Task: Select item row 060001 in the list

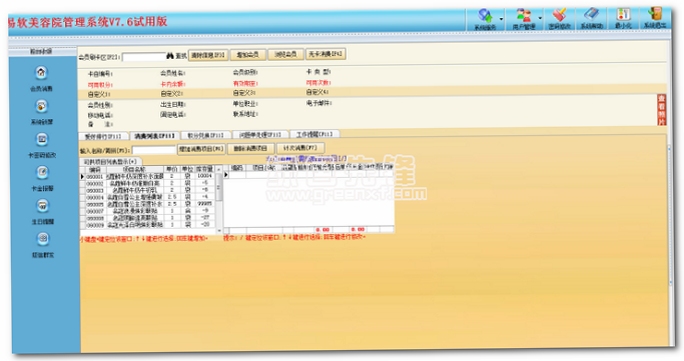Action: [x=148, y=177]
